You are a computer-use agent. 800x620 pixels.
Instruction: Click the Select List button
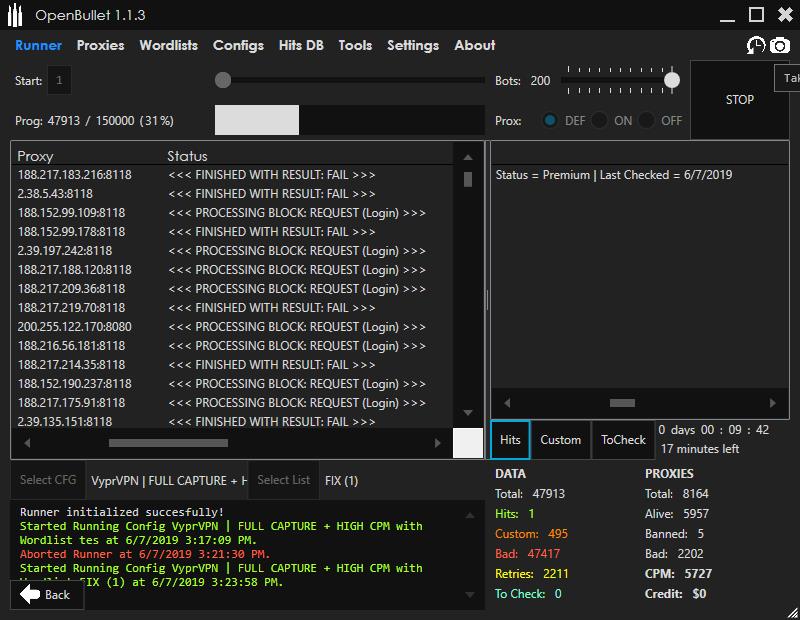pyautogui.click(x=284, y=480)
